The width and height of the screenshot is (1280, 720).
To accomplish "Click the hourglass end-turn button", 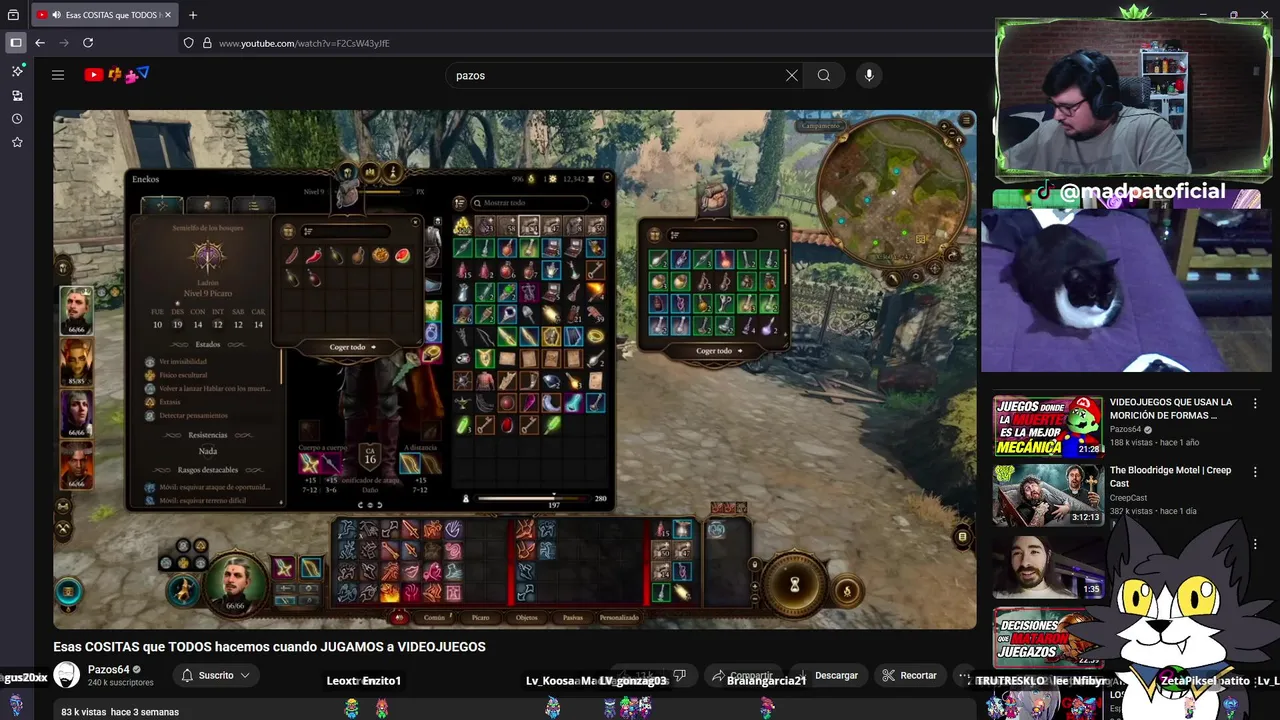I will click(x=794, y=583).
